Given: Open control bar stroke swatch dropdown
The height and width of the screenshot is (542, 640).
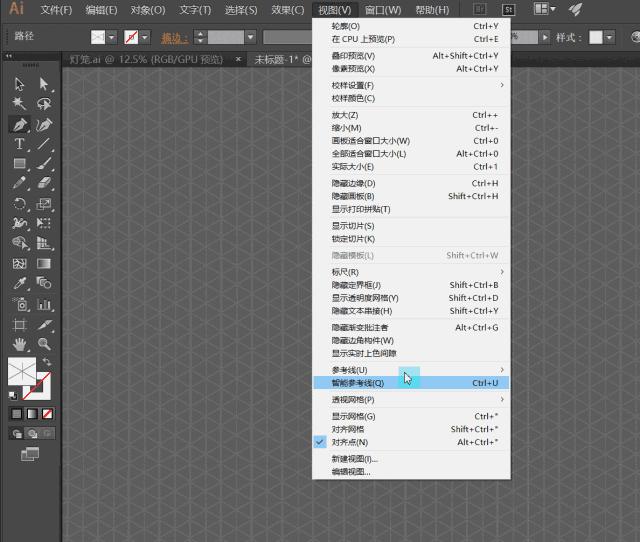Looking at the screenshot, I should tap(145, 38).
